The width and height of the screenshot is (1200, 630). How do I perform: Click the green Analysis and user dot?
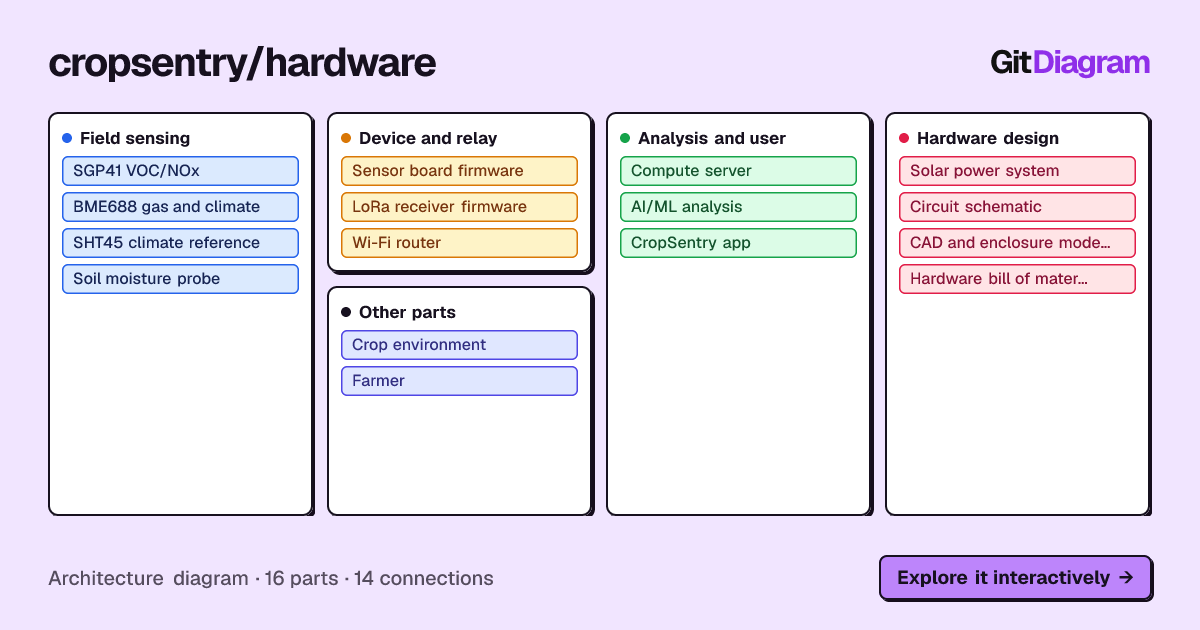625,138
